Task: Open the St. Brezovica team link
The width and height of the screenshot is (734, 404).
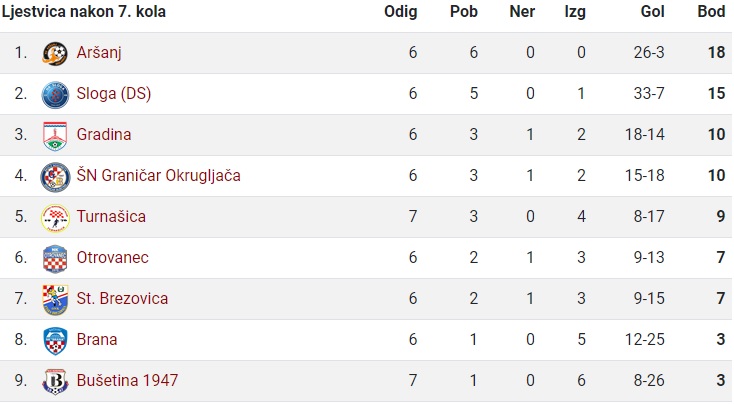Action: (122, 299)
